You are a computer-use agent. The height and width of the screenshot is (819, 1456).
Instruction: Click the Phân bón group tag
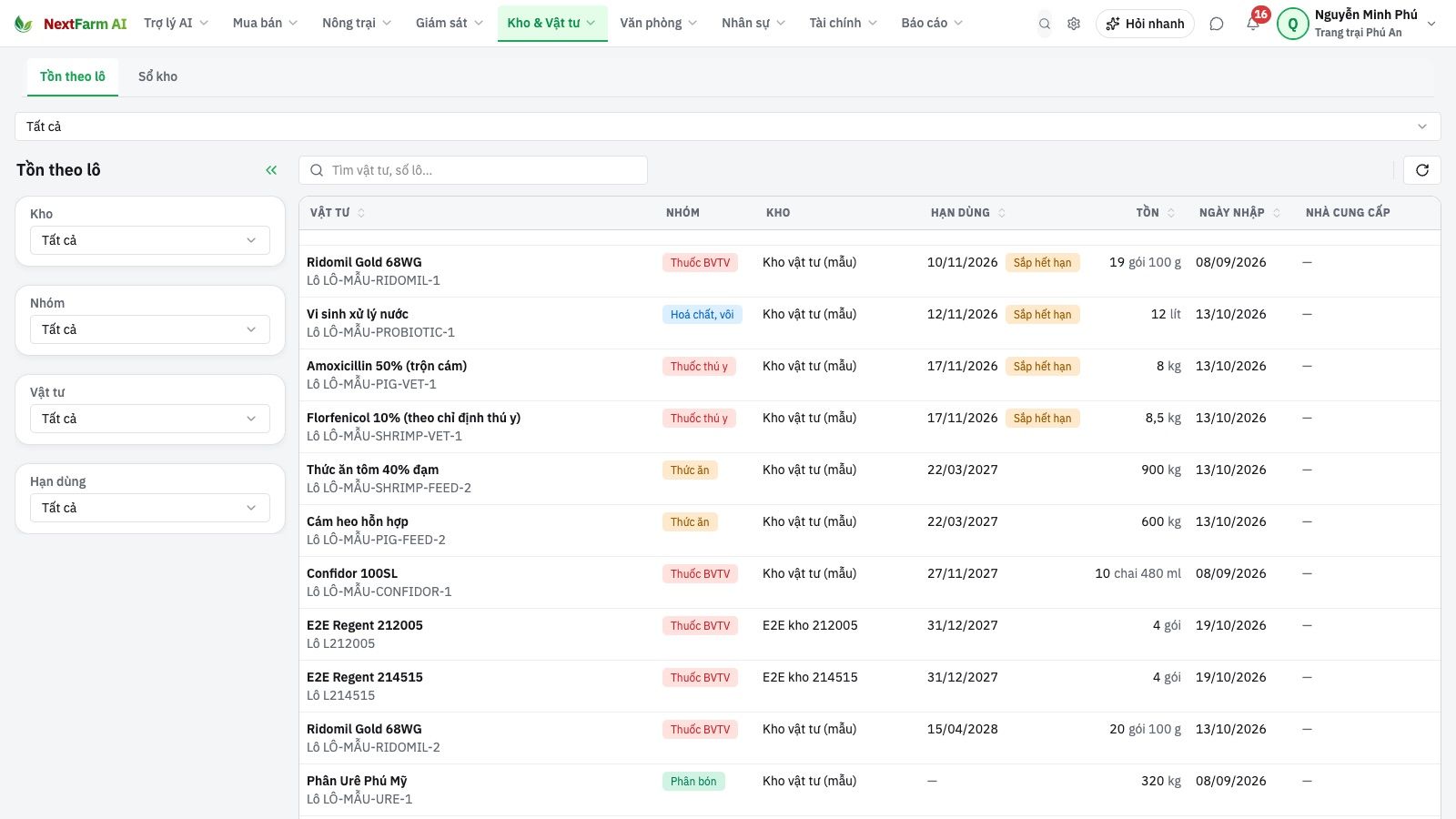click(693, 782)
